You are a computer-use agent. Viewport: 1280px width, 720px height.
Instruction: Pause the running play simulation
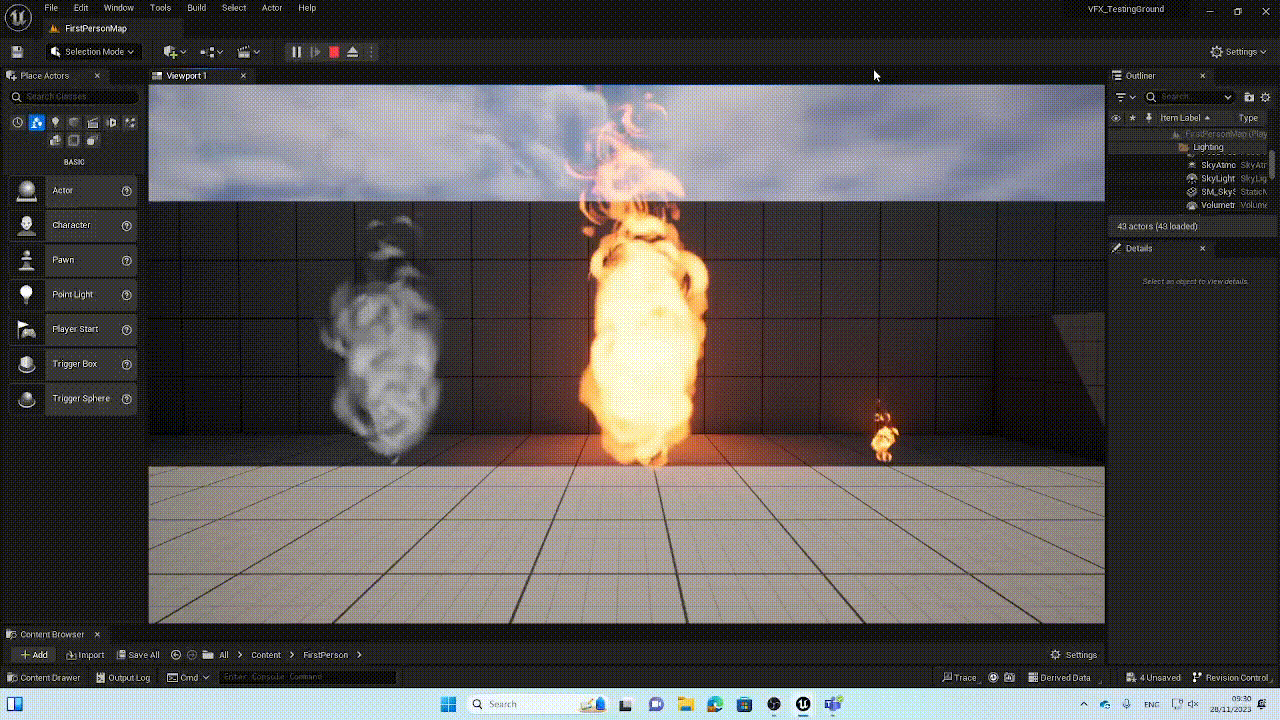(x=296, y=52)
